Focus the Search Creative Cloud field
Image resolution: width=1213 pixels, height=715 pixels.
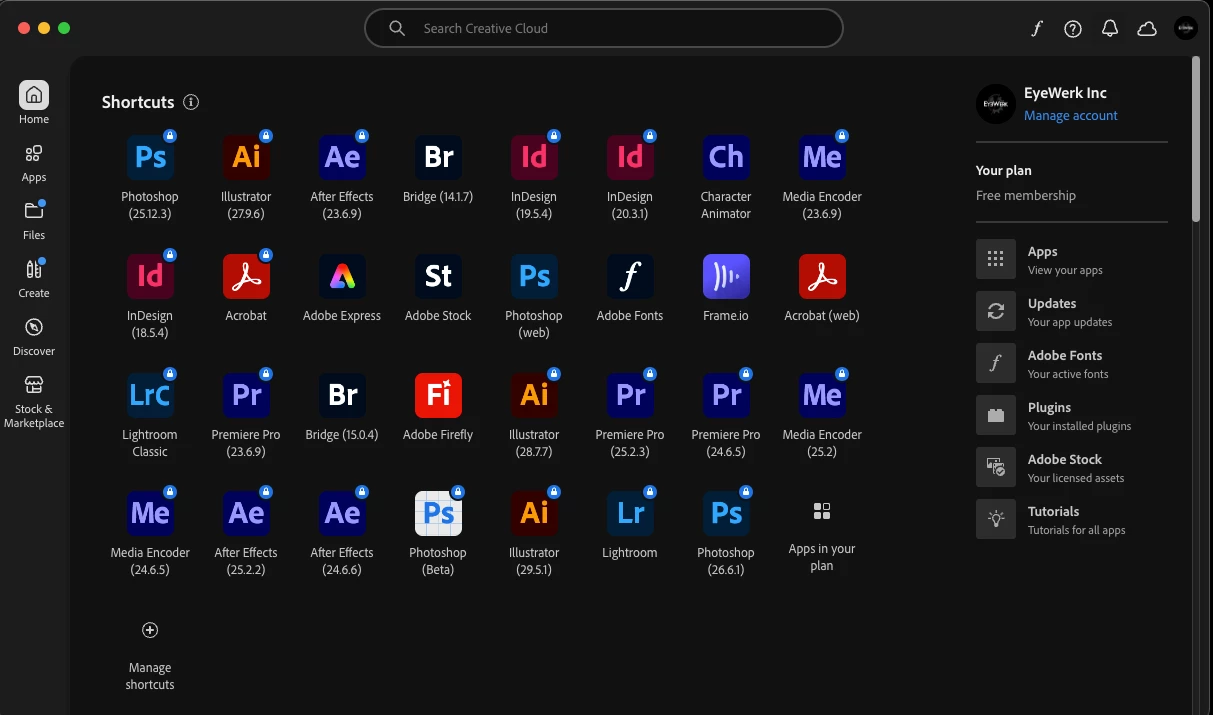604,28
